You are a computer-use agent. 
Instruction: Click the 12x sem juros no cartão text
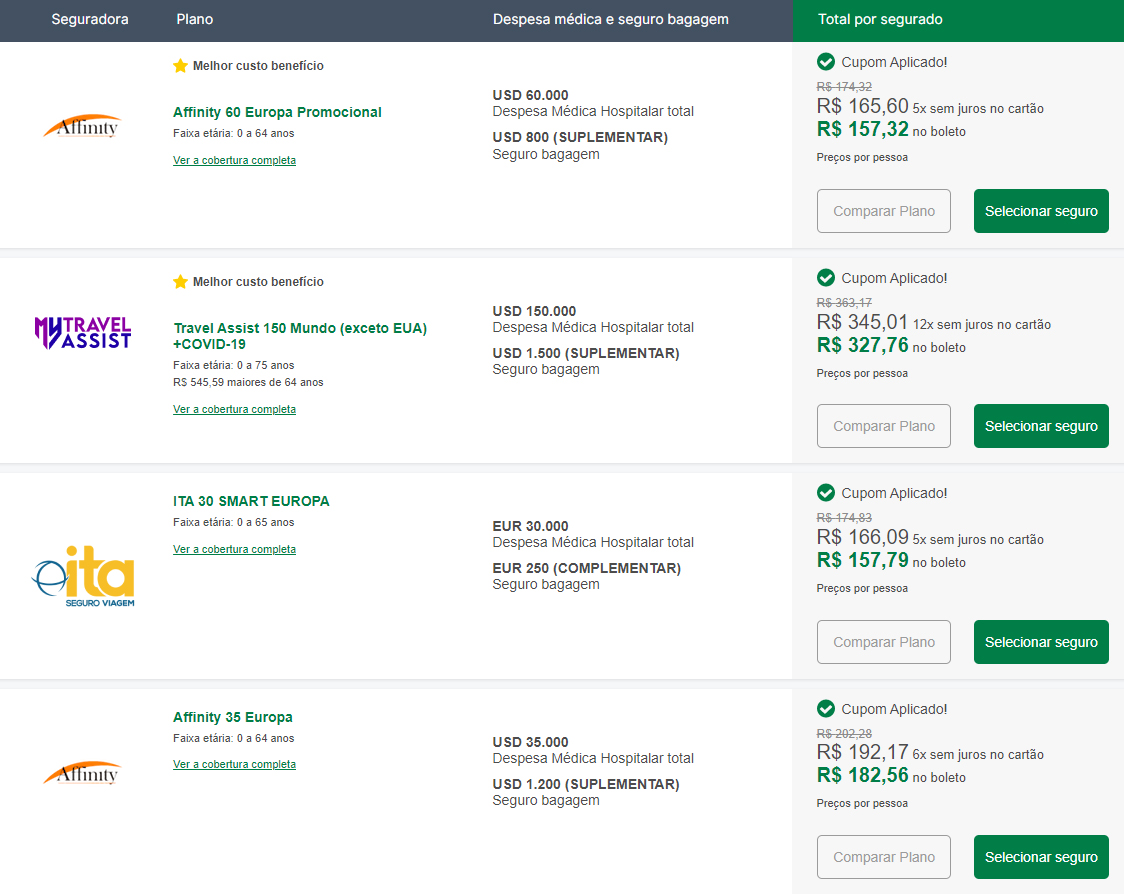click(982, 324)
